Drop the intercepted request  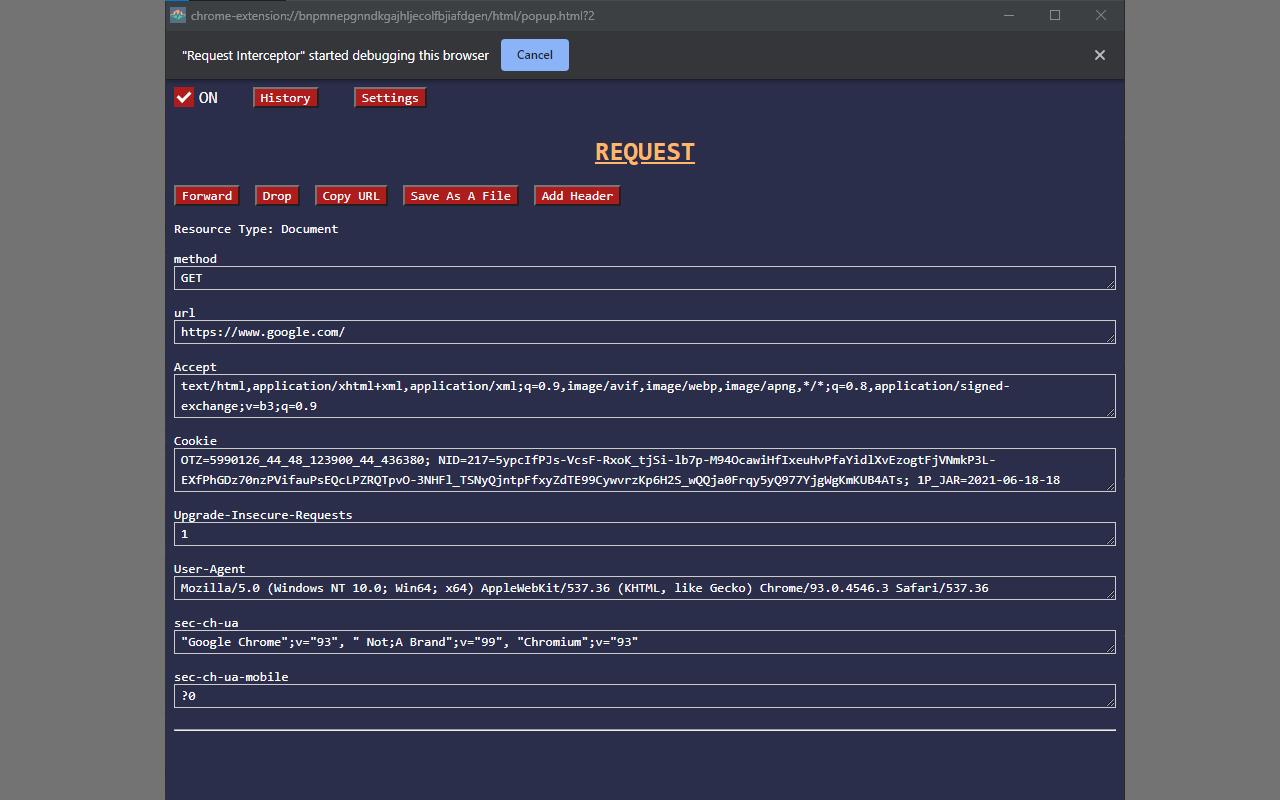tap(277, 196)
